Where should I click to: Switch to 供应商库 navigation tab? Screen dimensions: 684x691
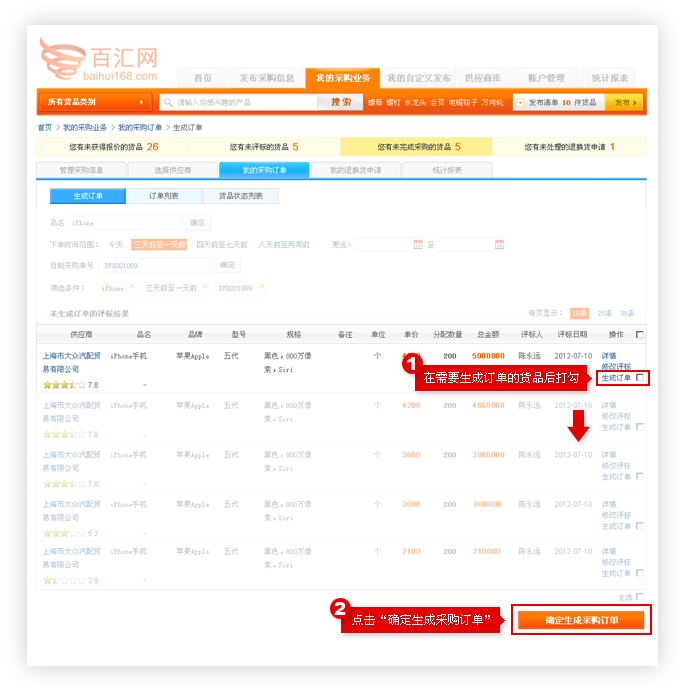pos(483,78)
